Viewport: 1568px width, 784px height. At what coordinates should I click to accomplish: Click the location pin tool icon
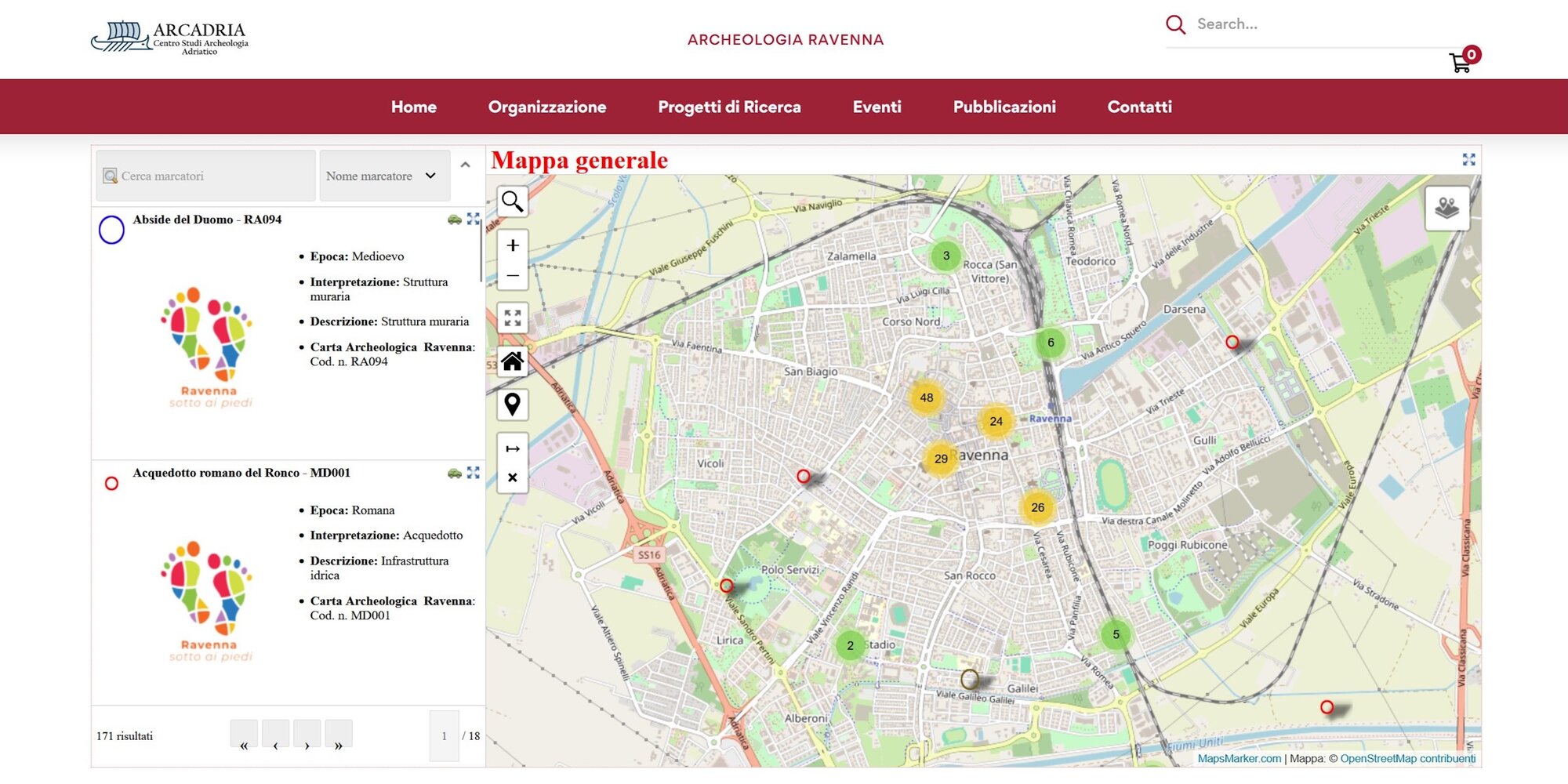pos(512,405)
